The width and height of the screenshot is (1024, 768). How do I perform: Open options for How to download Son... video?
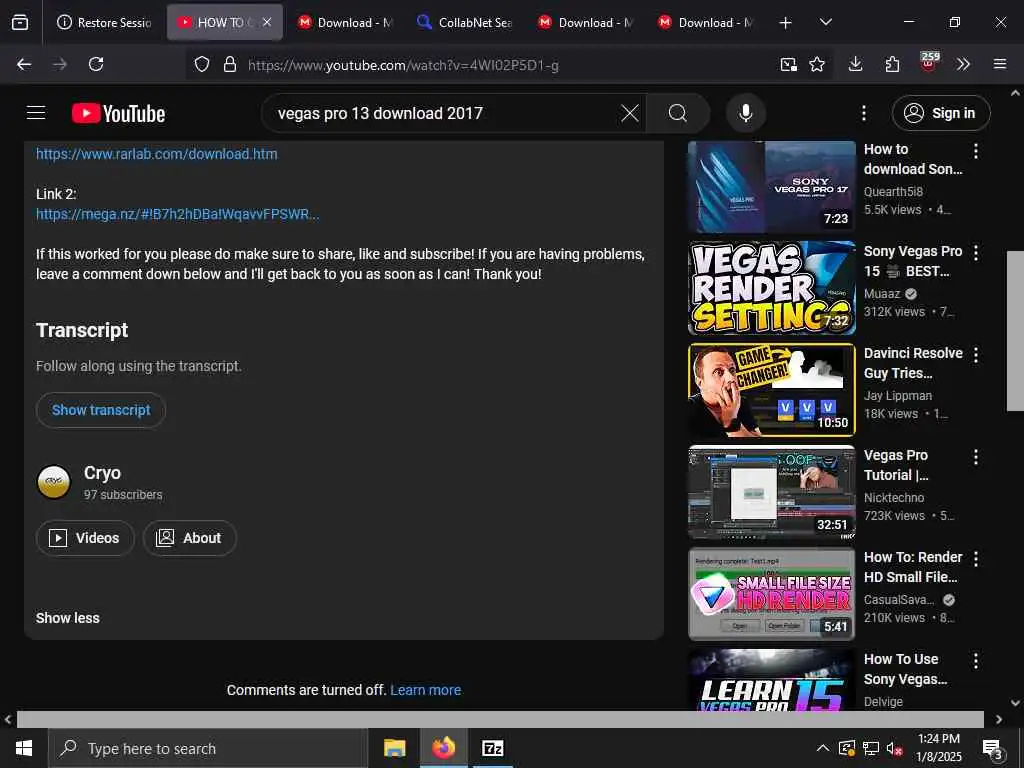[x=976, y=151]
